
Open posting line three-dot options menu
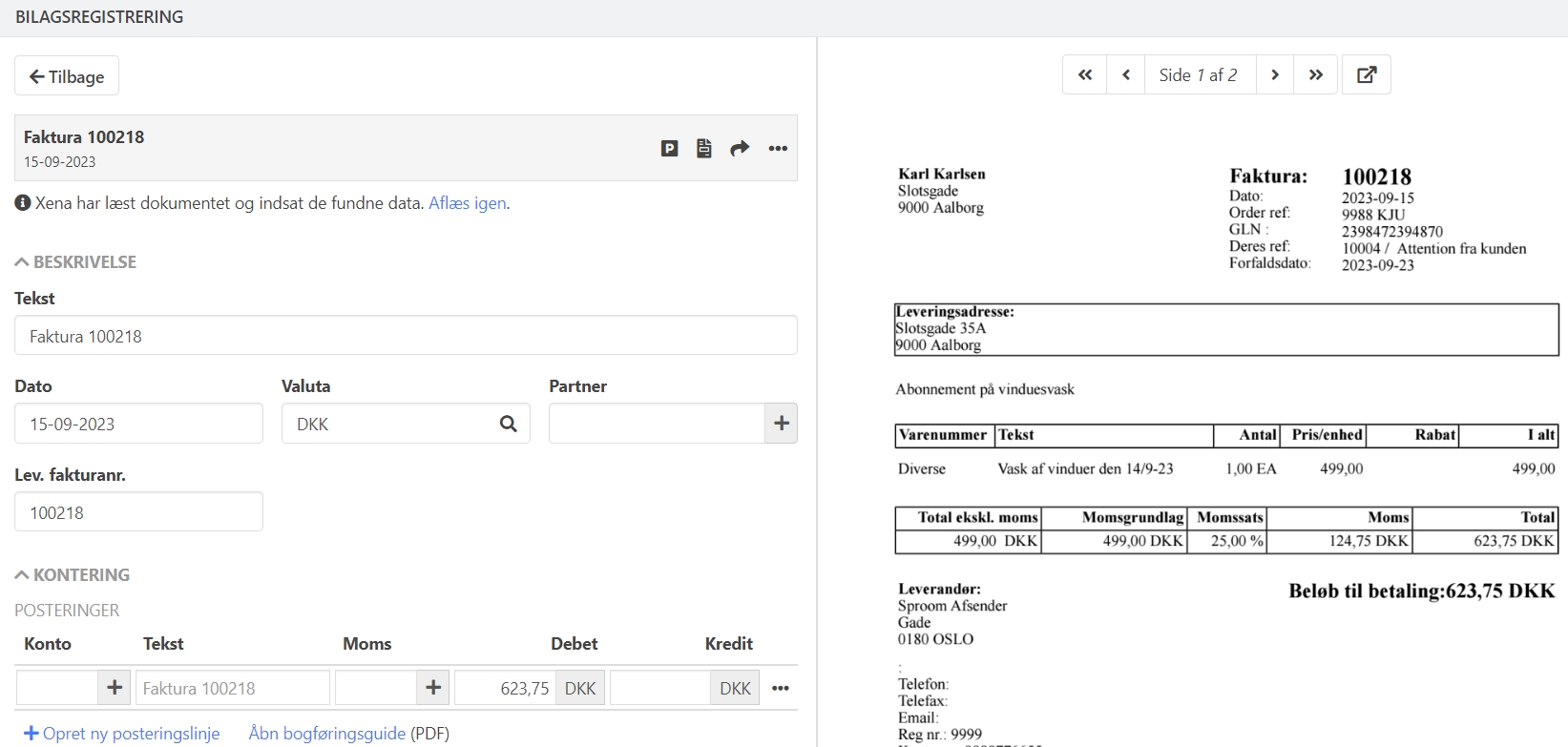click(x=781, y=688)
